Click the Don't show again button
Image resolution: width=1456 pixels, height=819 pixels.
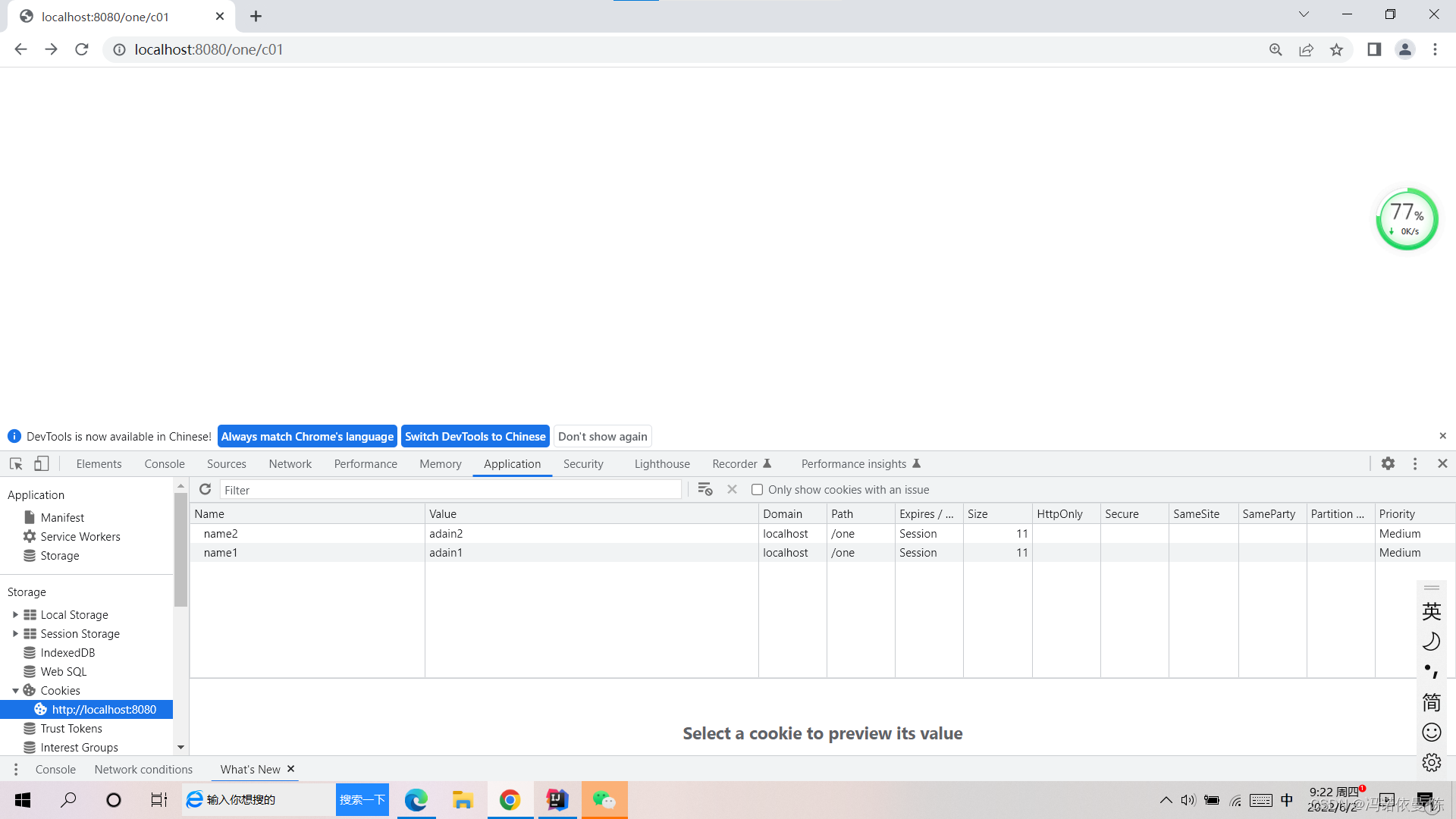point(602,436)
